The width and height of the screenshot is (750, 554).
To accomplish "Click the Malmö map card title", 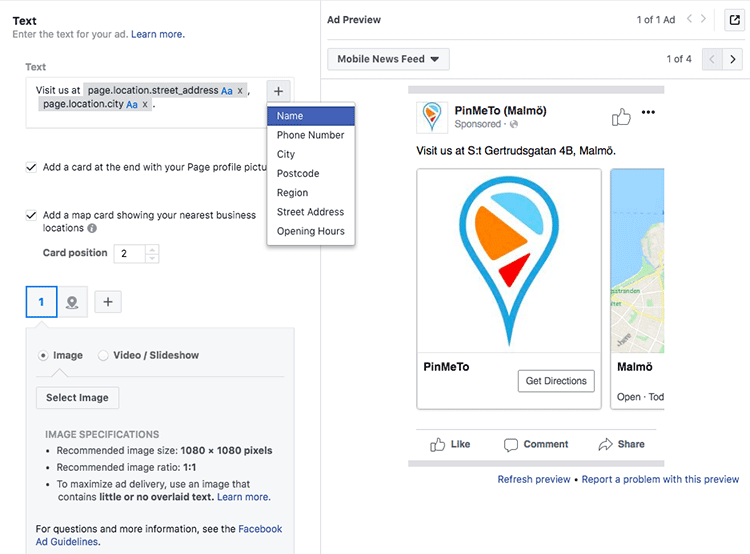I will click(x=635, y=367).
